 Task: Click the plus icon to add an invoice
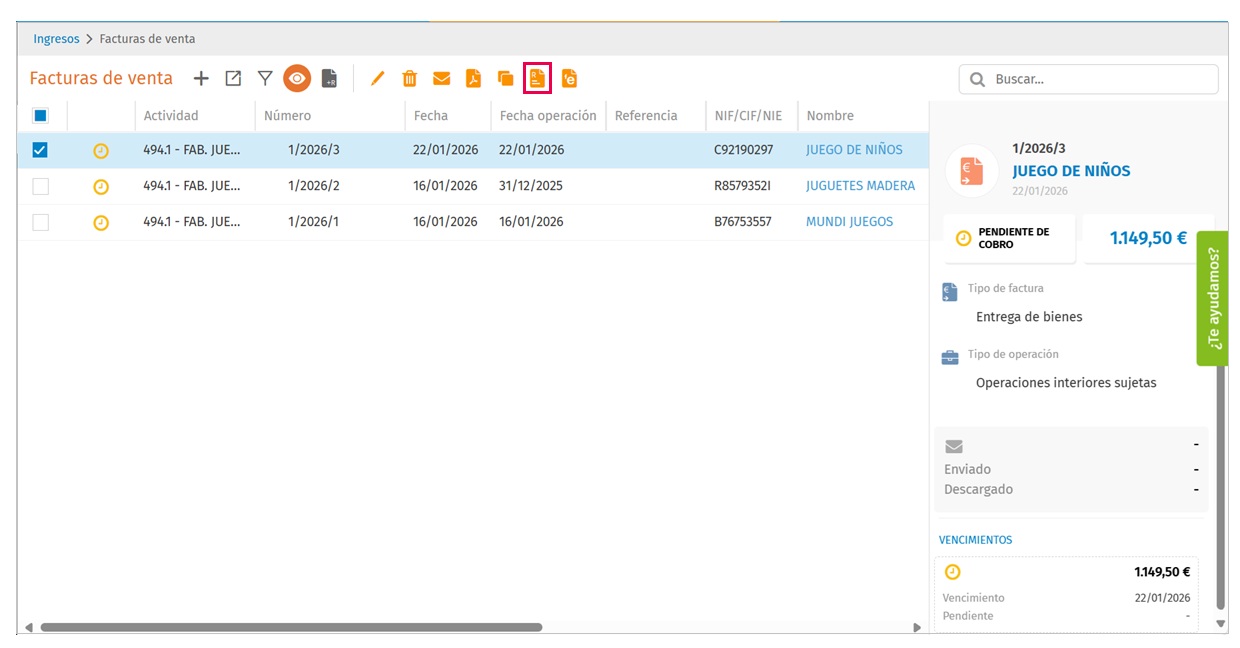point(201,78)
